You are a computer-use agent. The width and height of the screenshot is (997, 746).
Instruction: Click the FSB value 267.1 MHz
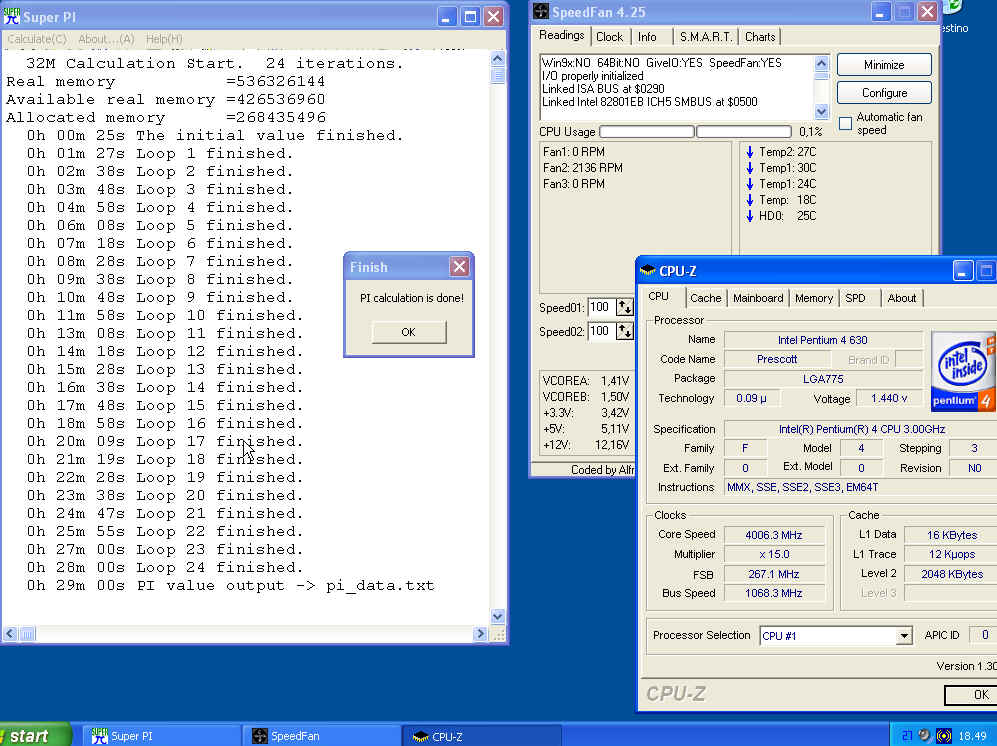774,574
